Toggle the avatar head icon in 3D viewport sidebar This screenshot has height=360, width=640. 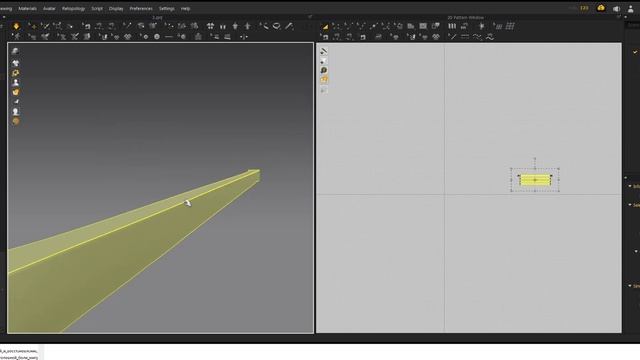(x=16, y=111)
